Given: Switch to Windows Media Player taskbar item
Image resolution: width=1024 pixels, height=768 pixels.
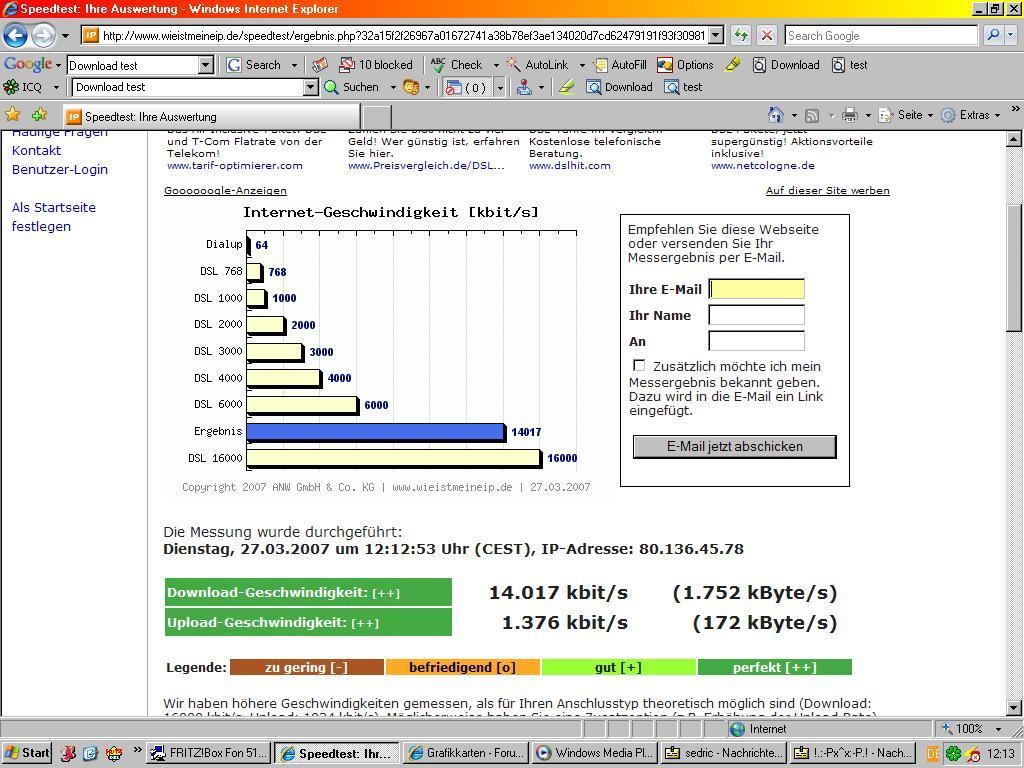Looking at the screenshot, I should (595, 753).
